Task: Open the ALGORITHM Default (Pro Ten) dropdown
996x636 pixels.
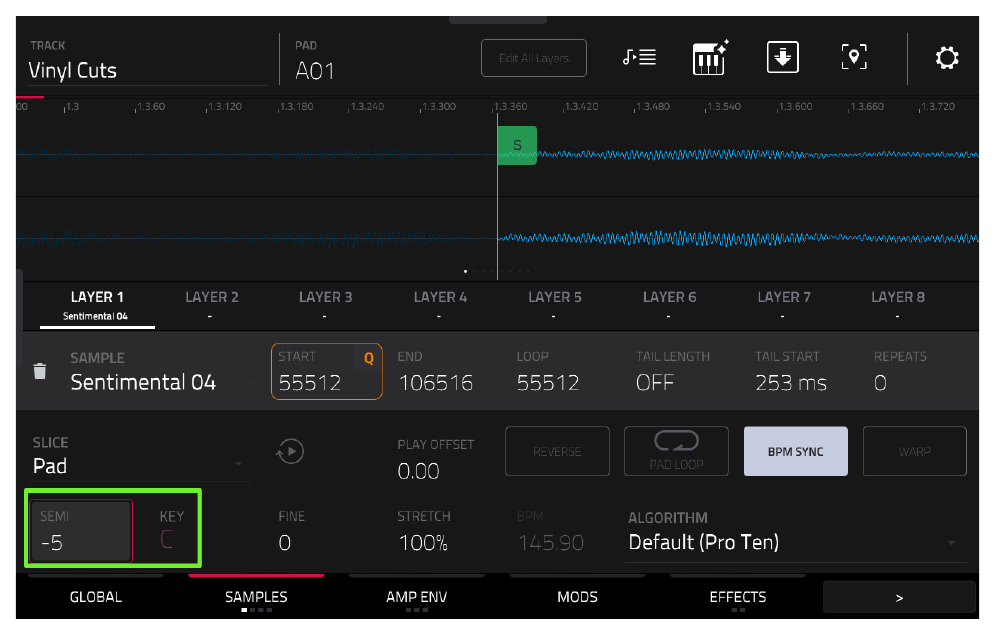Action: tap(796, 542)
